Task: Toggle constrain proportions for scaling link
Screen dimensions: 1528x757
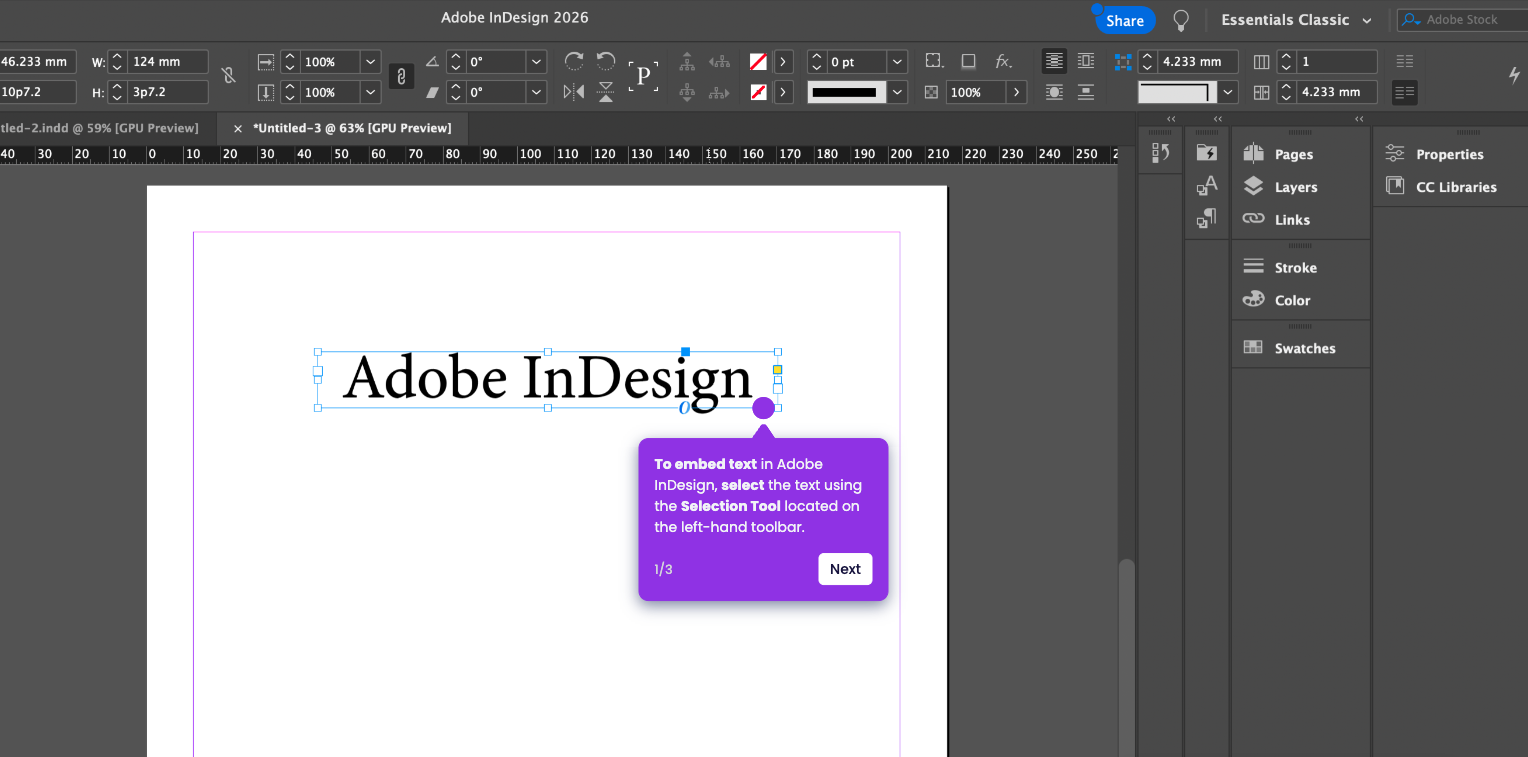Action: tap(401, 76)
